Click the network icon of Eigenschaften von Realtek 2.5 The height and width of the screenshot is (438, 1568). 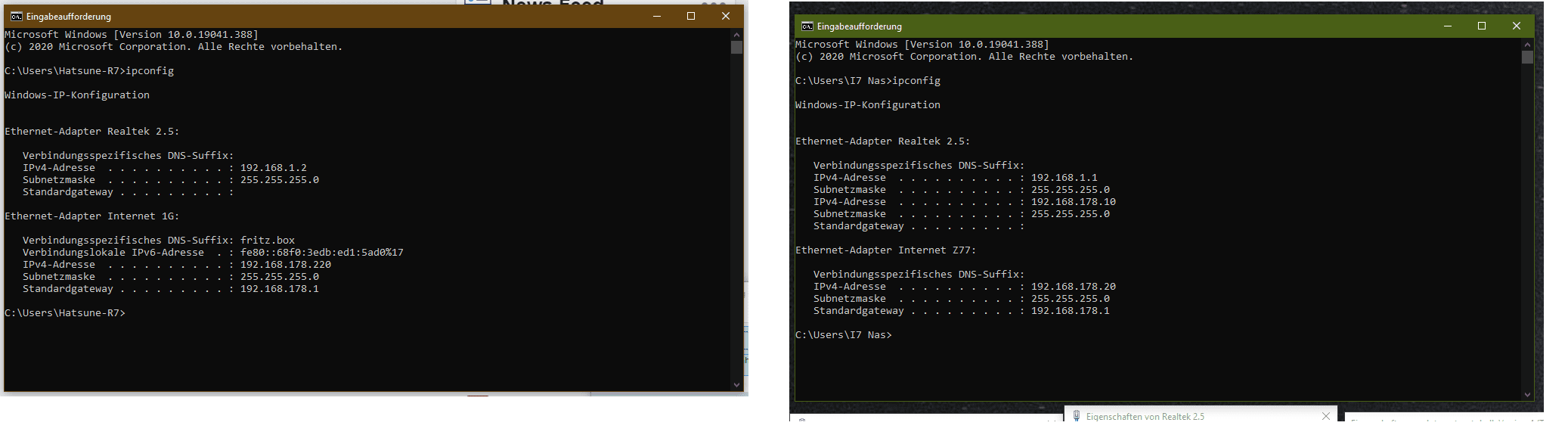(1077, 416)
